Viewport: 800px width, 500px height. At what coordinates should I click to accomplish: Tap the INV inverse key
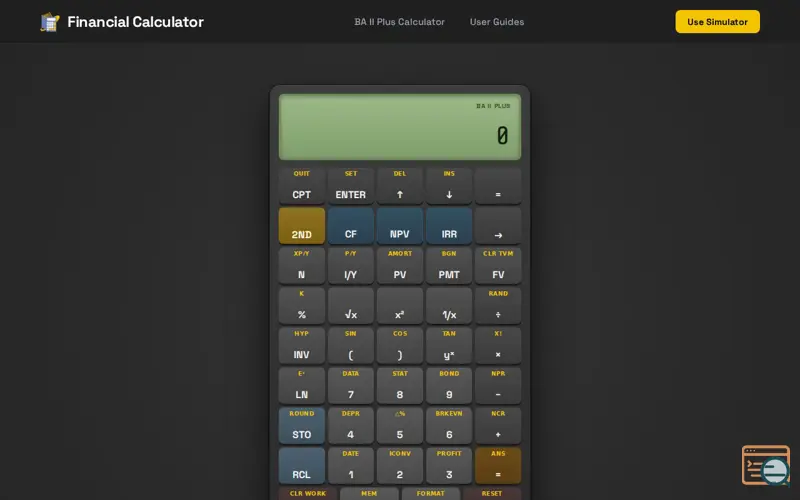tap(302, 346)
